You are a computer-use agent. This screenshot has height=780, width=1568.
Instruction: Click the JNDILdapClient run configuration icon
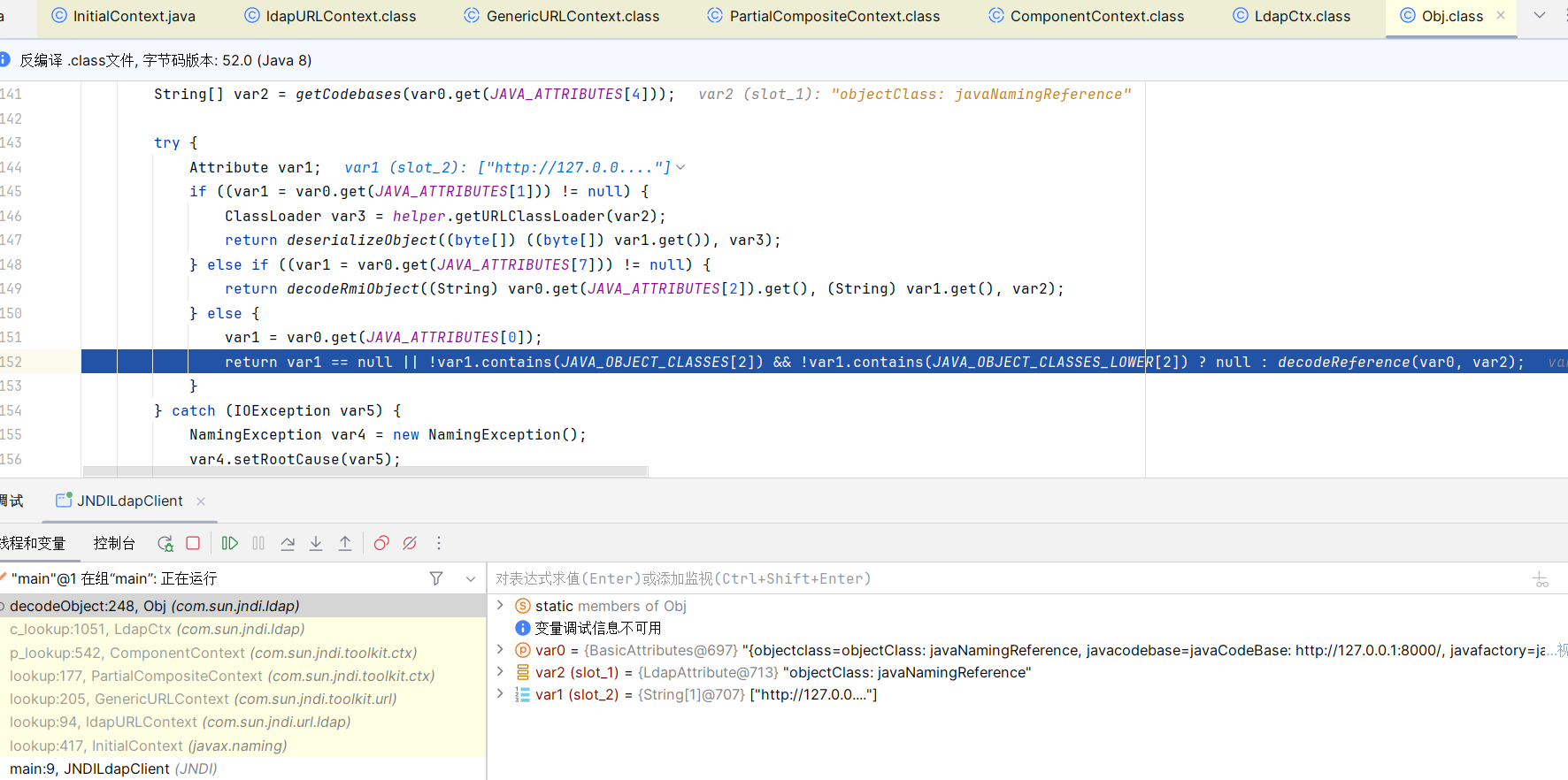click(x=64, y=500)
